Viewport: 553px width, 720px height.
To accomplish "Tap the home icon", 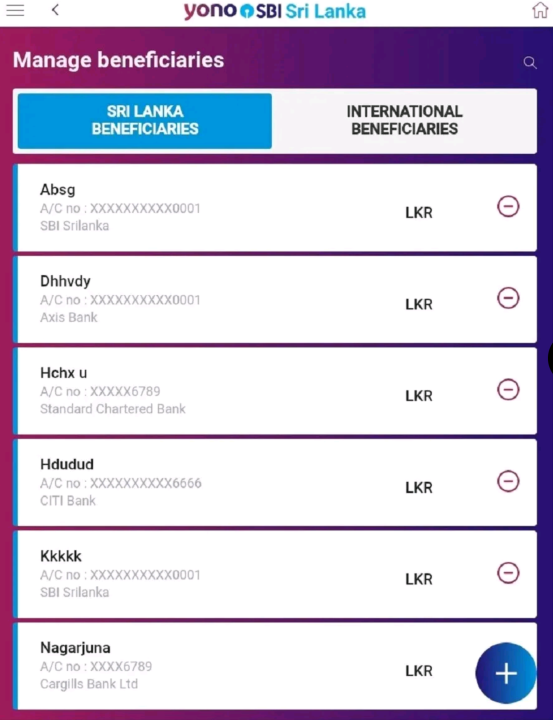I will click(540, 10).
